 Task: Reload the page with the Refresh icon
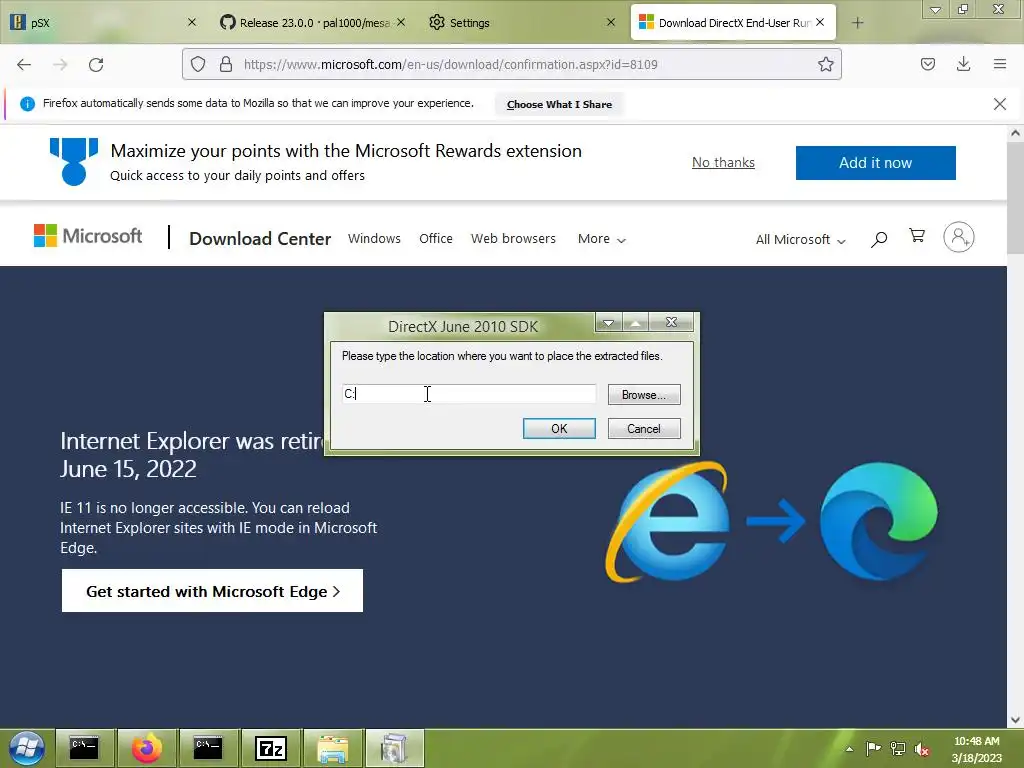tap(96, 64)
